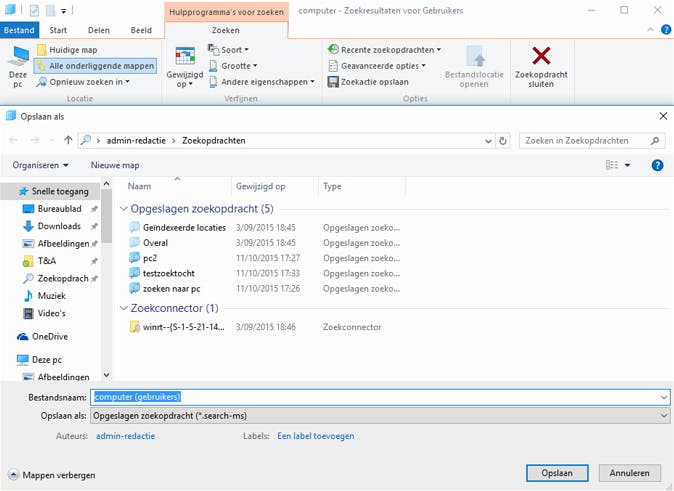674x491 pixels.
Task: Click admin-redactie in address breadcrumb
Action: tap(136, 141)
